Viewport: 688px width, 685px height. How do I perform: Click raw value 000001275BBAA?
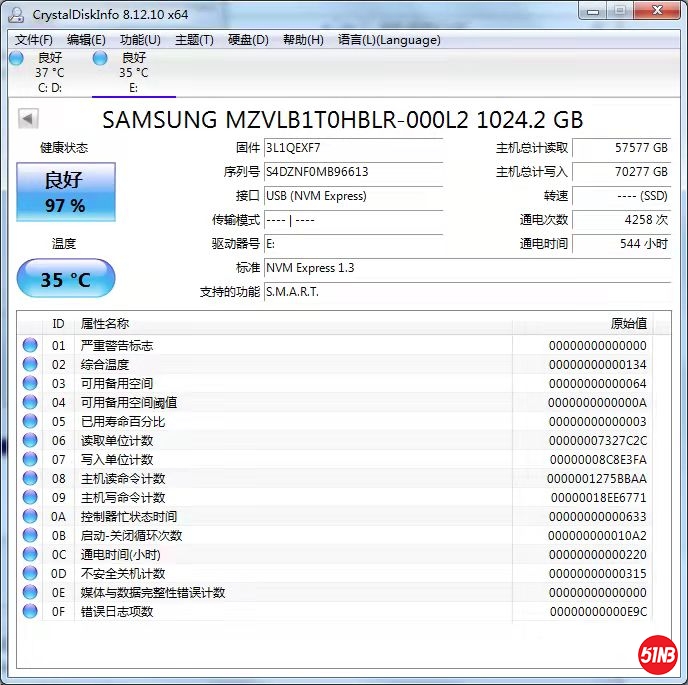[597, 479]
